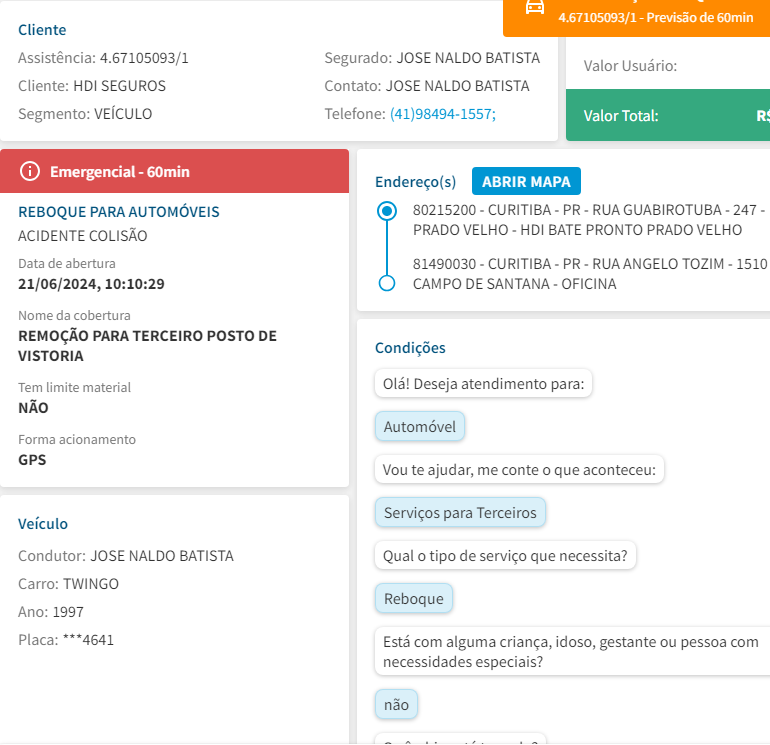Click the question about criança, idoso, gestante
Screen dimensions: 770x745
click(572, 652)
